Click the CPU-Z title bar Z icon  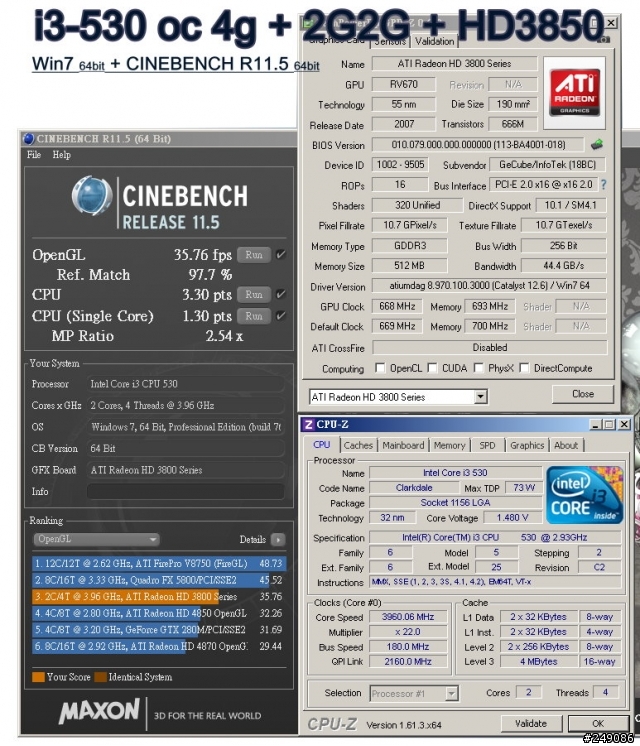pos(308,424)
